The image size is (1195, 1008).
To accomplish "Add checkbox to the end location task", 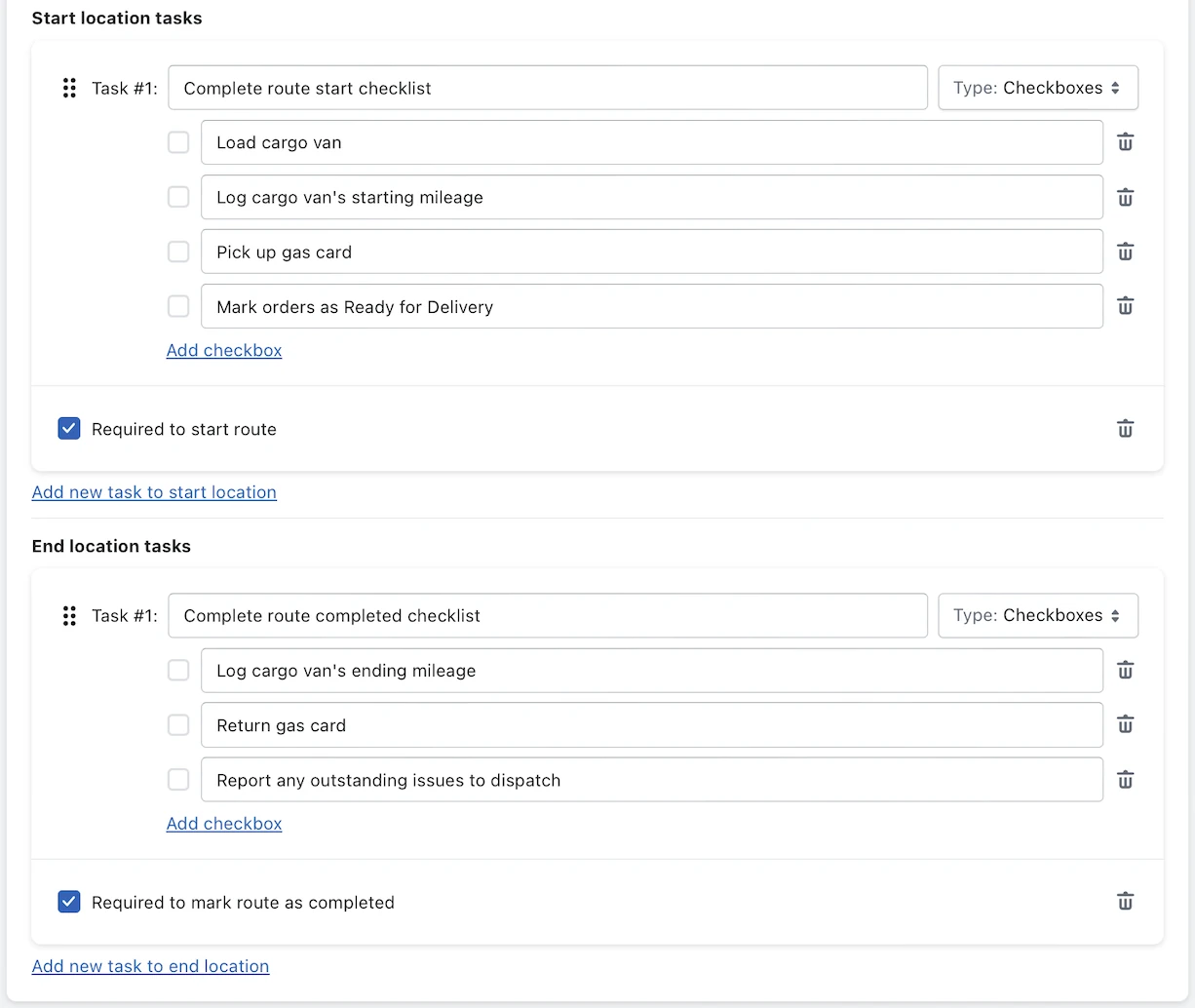I will click(x=224, y=824).
